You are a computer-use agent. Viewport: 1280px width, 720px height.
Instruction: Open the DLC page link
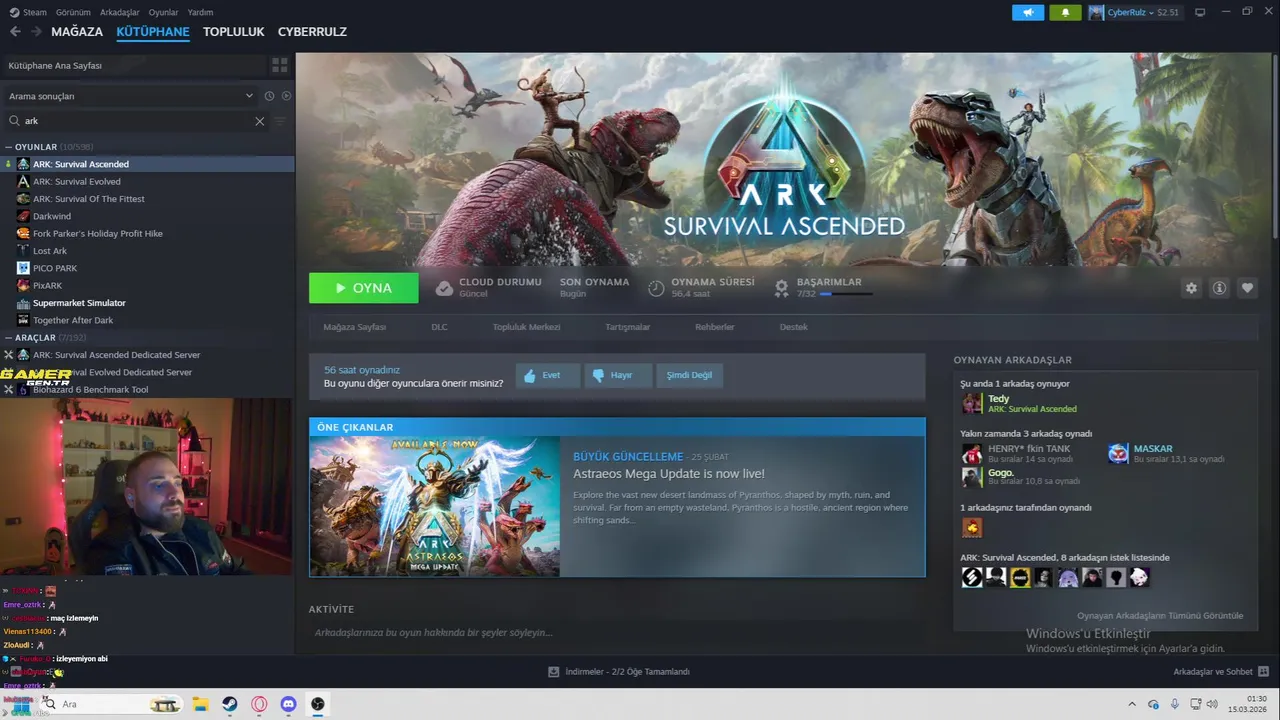click(439, 327)
